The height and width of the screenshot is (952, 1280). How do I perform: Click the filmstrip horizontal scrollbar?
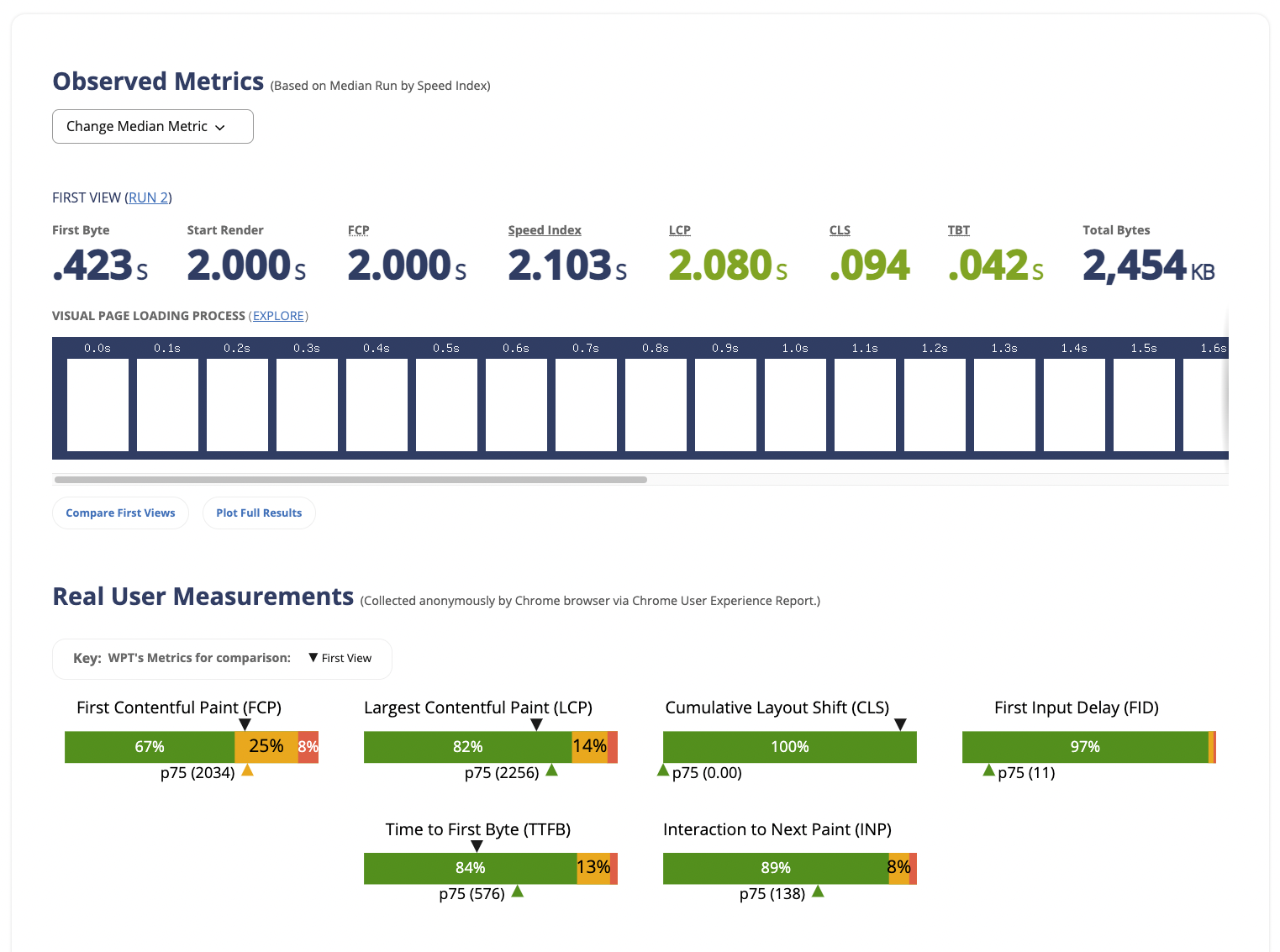(350, 480)
